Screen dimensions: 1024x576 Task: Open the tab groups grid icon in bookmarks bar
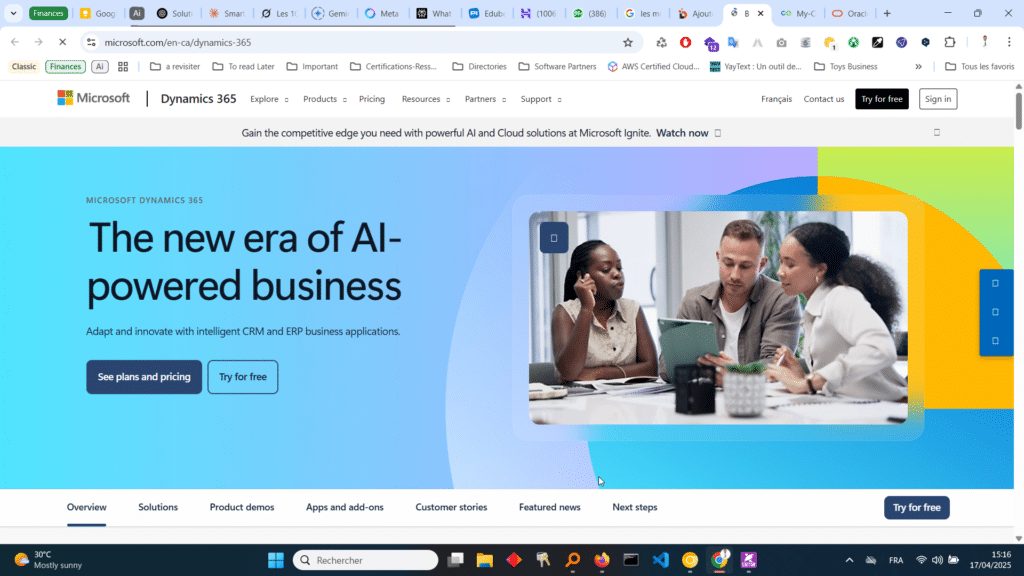point(123,67)
